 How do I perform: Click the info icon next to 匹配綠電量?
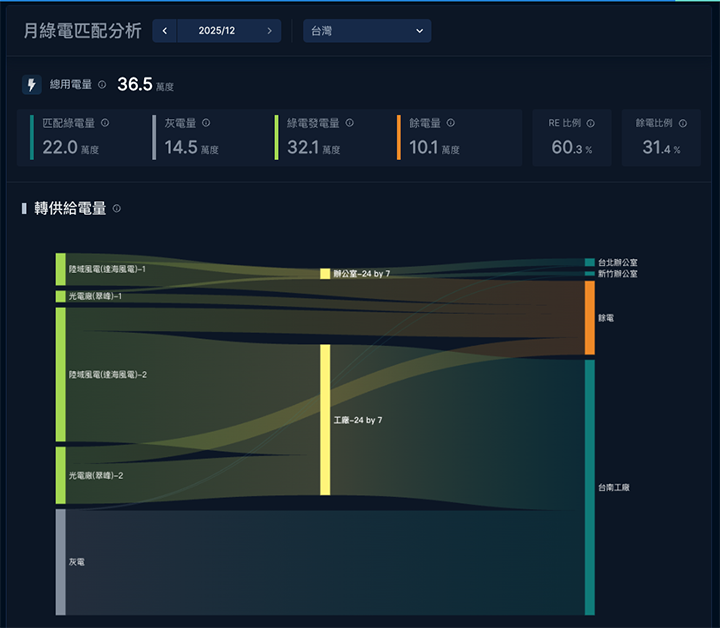coord(105,123)
